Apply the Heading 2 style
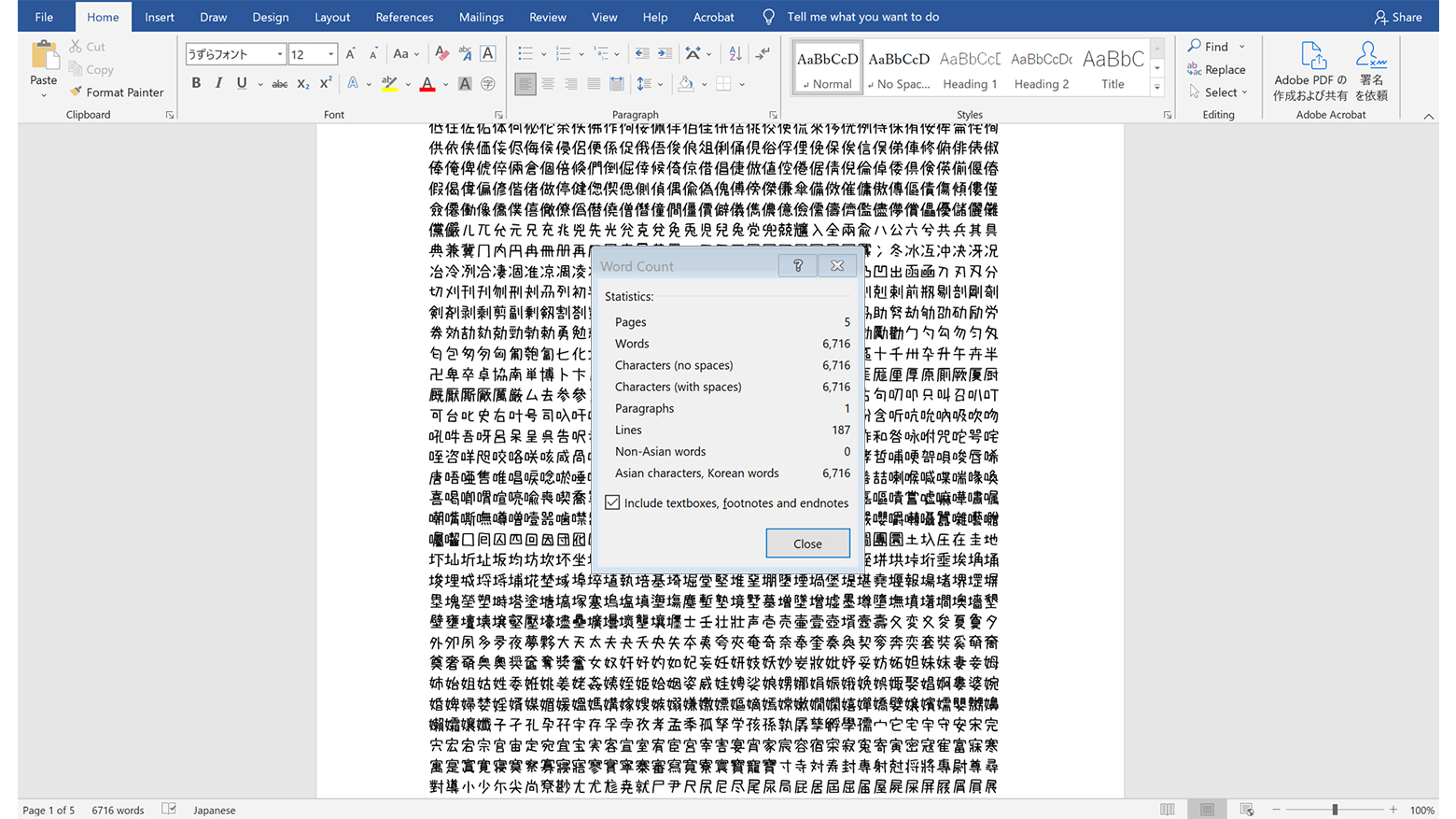Screen dimensions: 1456x819 1042,68
